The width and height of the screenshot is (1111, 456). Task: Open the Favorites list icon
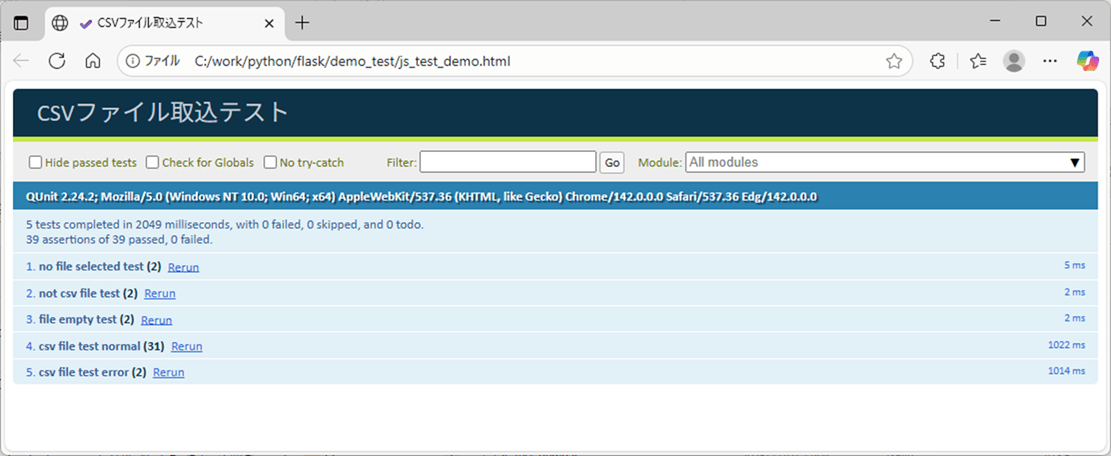[978, 61]
